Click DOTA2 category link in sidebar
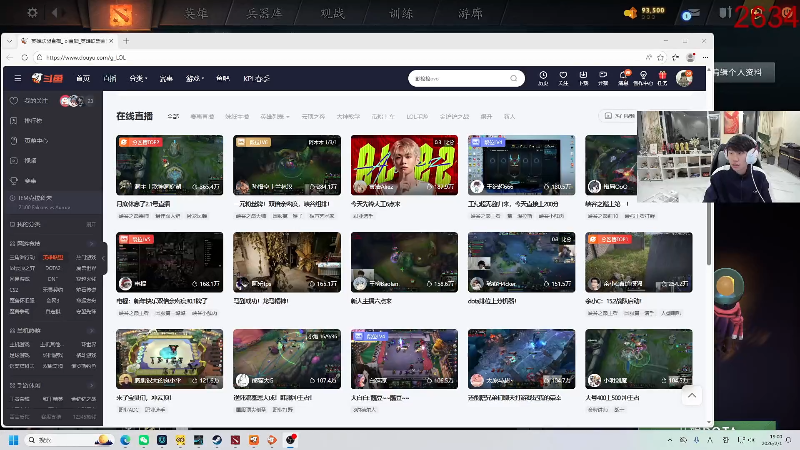The width and height of the screenshot is (800, 450). pyautogui.click(x=53, y=268)
